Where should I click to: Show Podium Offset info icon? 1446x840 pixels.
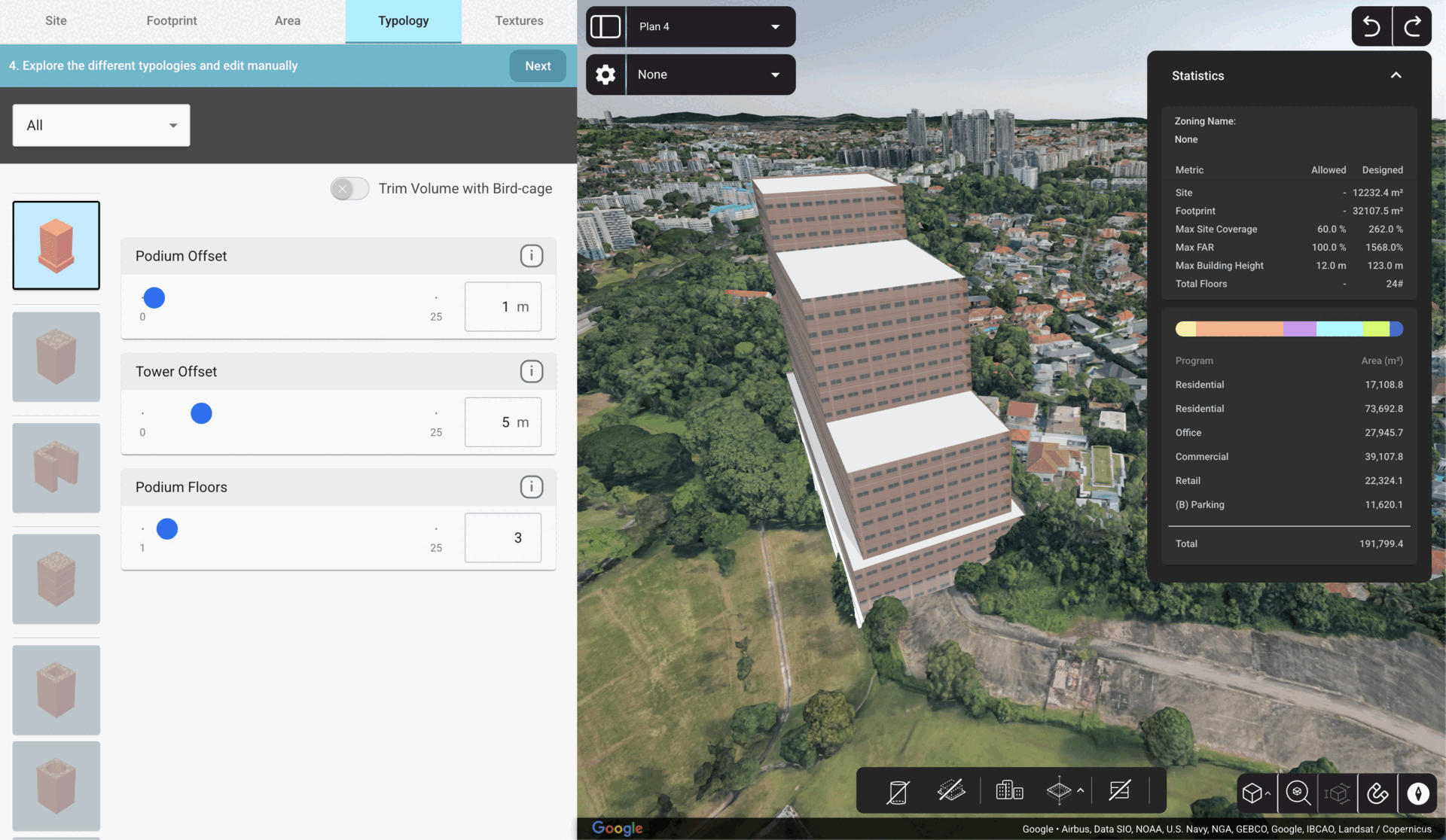pyautogui.click(x=531, y=256)
